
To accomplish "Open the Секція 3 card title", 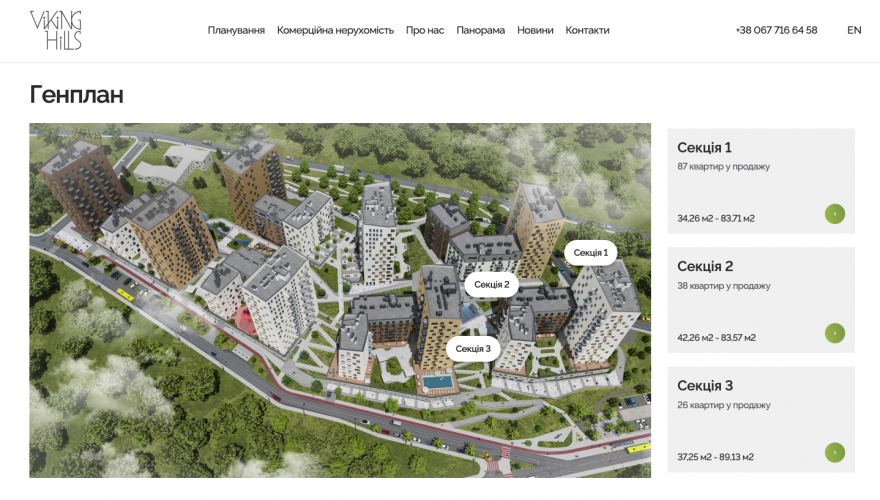I will (x=705, y=386).
